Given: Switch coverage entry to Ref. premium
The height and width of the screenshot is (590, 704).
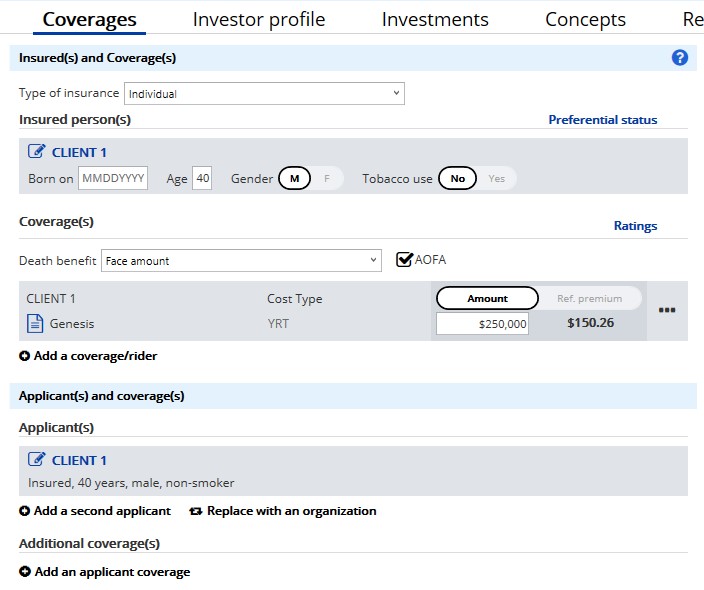Looking at the screenshot, I should (x=589, y=298).
